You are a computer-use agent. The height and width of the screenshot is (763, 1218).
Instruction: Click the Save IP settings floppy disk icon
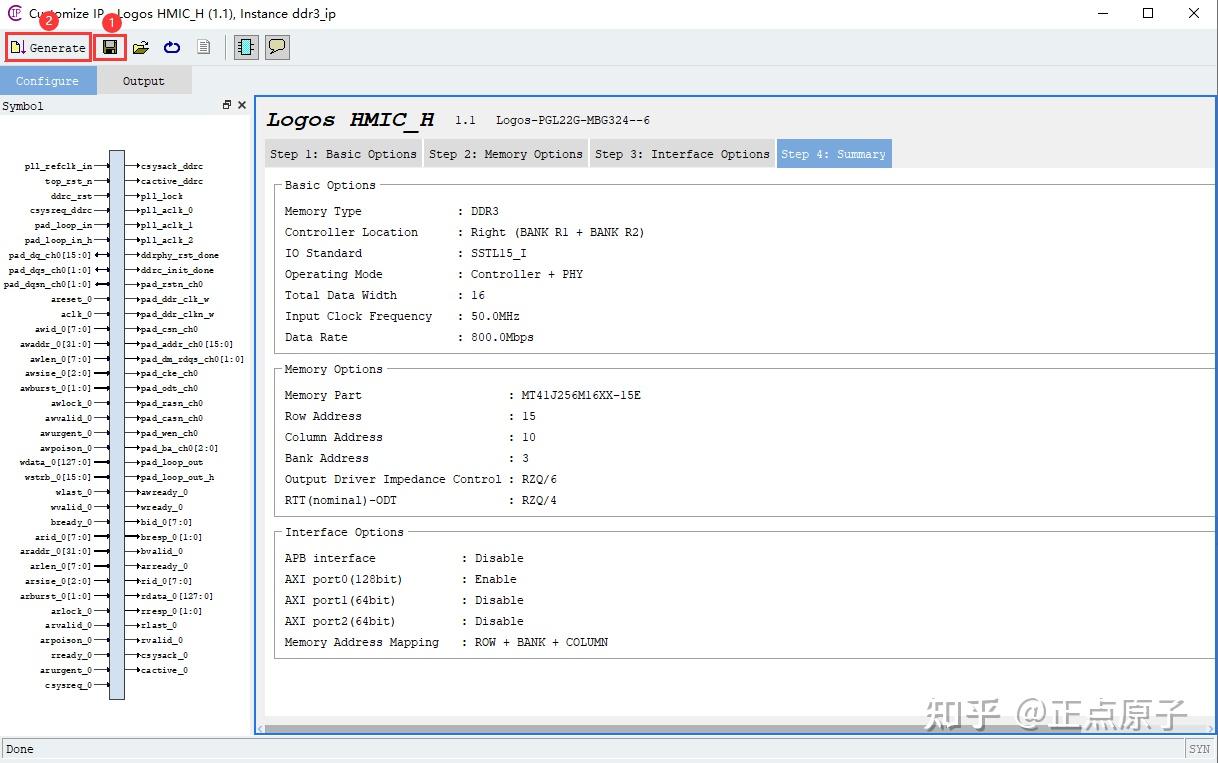(x=109, y=46)
